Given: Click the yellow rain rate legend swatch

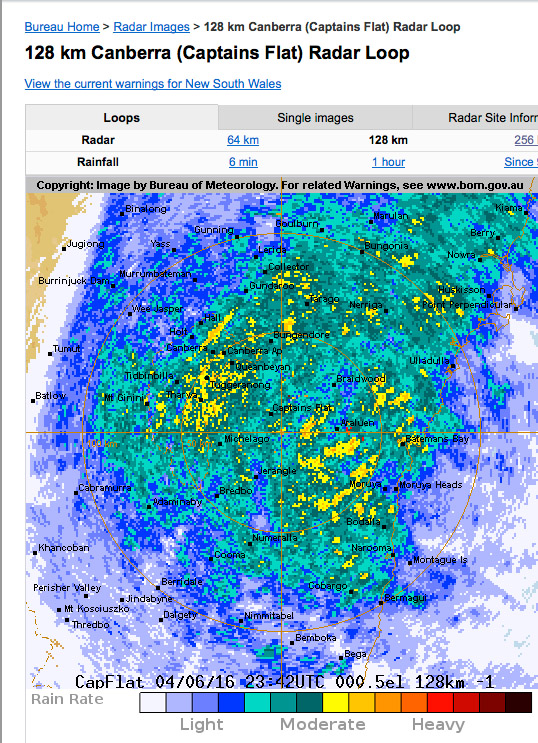Looking at the screenshot, I should (336, 702).
